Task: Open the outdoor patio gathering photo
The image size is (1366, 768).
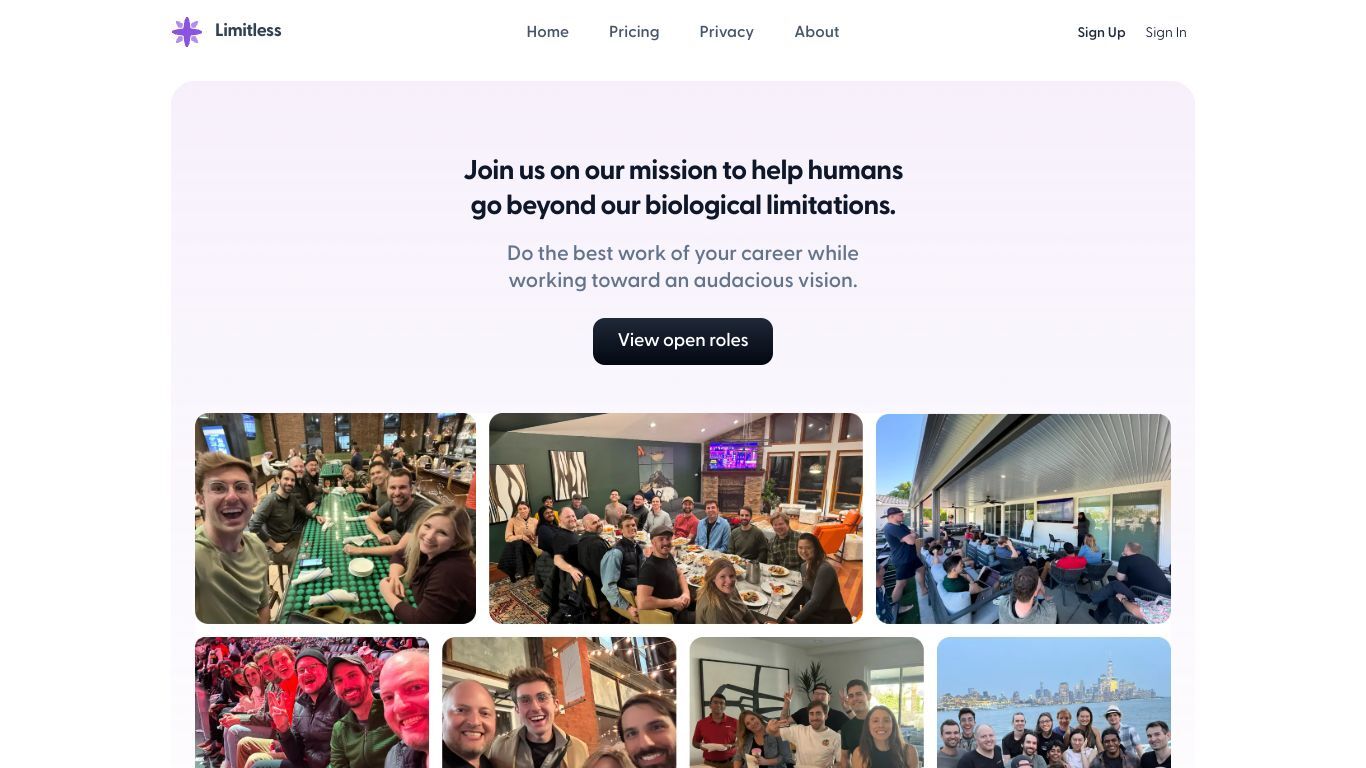Action: pos(1023,518)
